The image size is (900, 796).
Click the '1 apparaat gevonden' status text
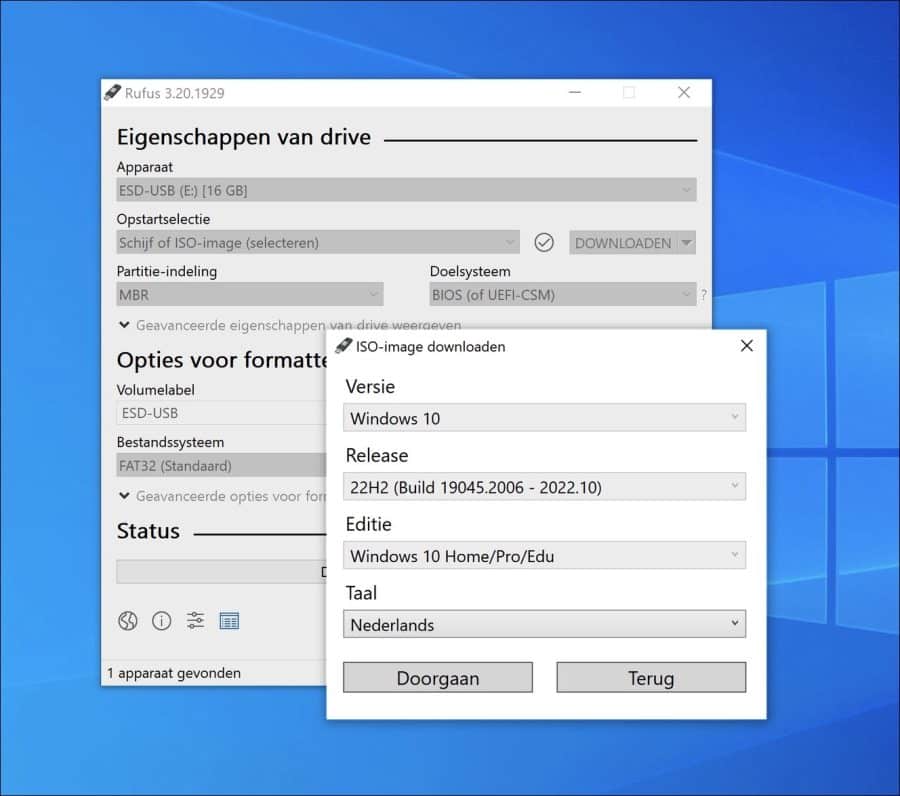click(174, 673)
